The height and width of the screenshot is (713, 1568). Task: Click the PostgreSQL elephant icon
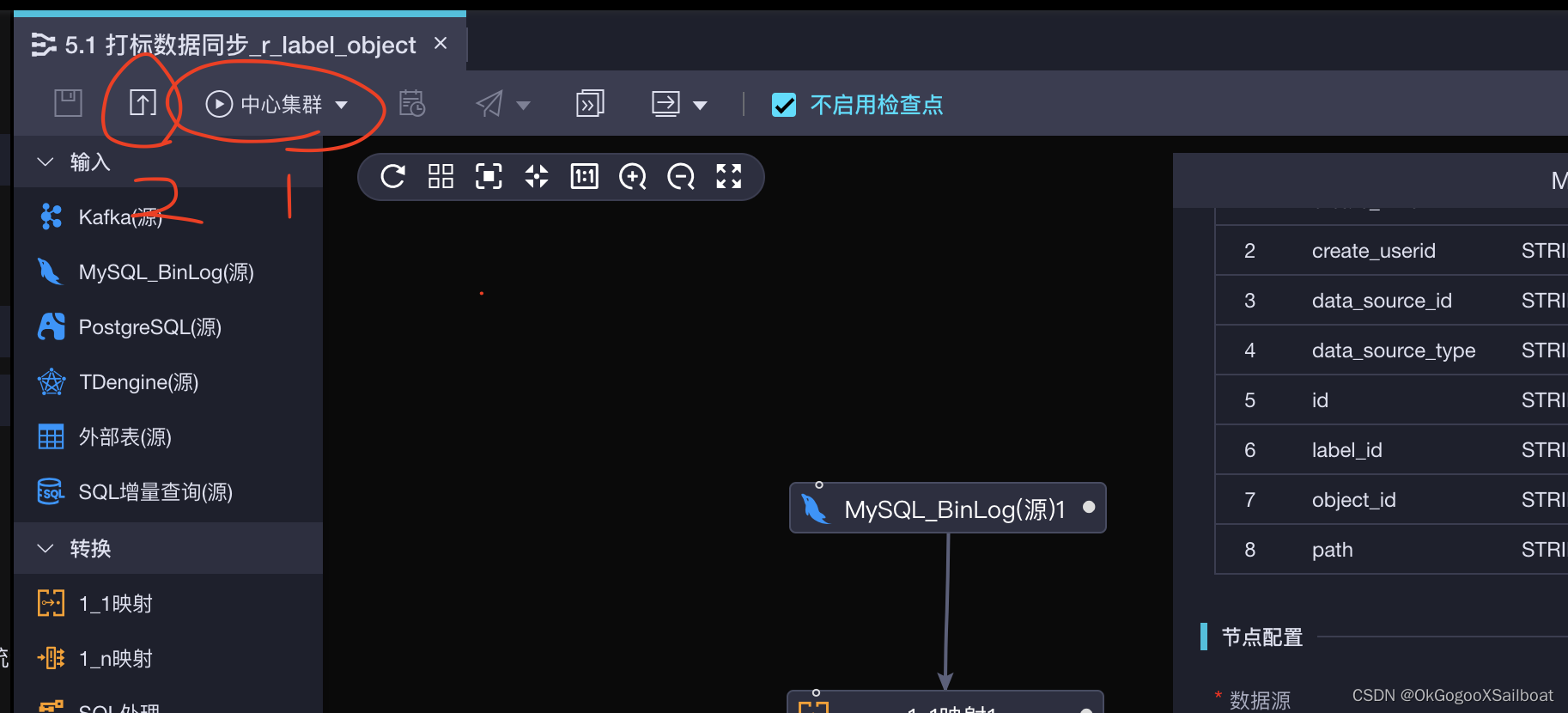pos(52,326)
